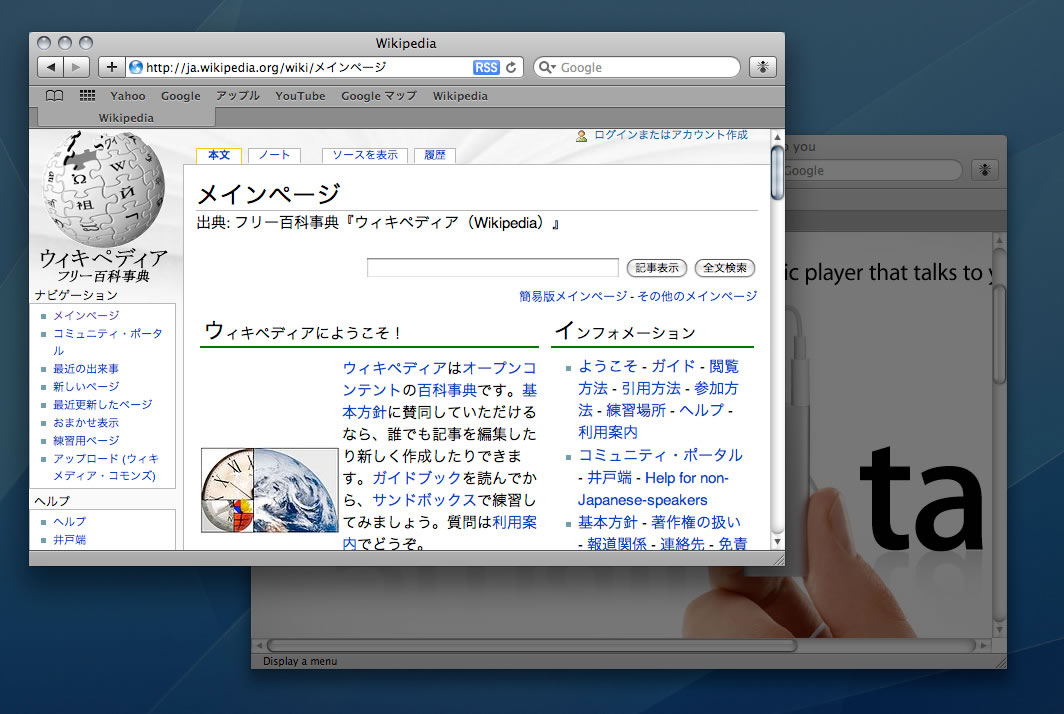
Task: Click the background window's scroll-left arrow
Action: point(259,645)
